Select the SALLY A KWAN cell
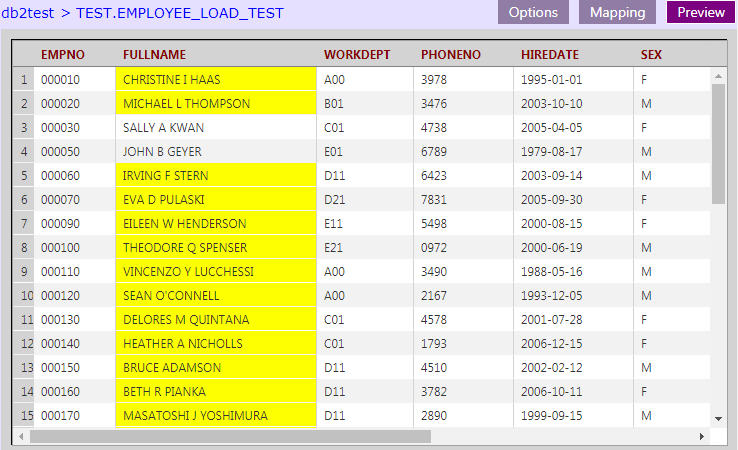This screenshot has width=738, height=450. 216,128
